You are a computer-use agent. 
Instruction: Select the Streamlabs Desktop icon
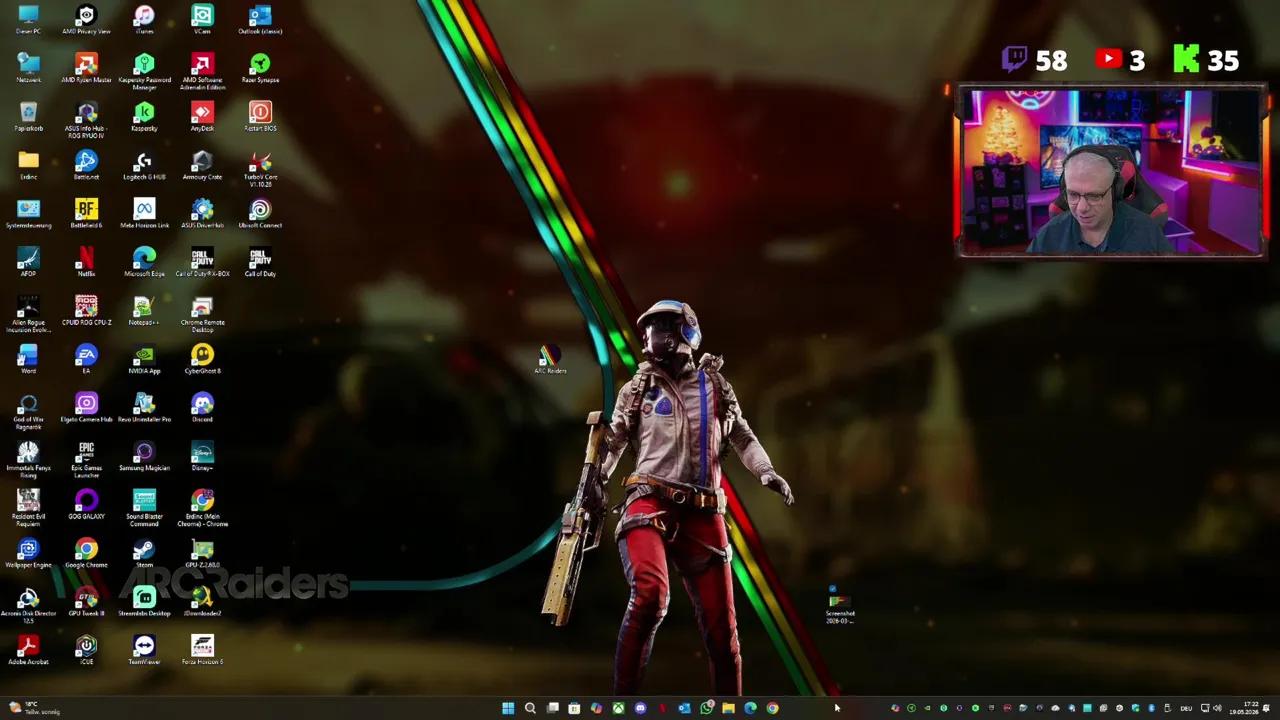144,602
